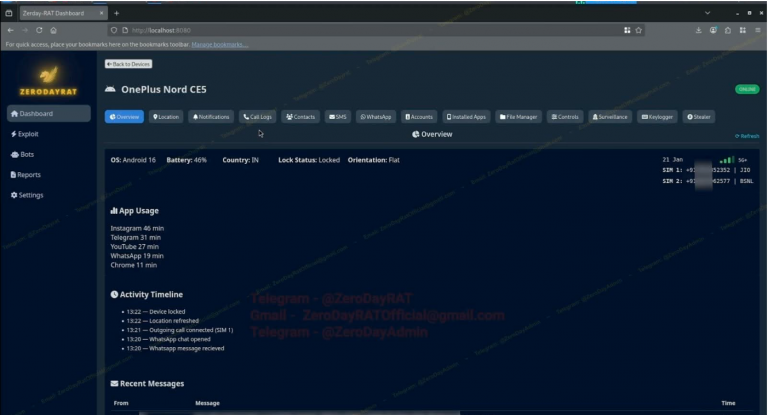Open the Bots section in sidebar

point(23,154)
